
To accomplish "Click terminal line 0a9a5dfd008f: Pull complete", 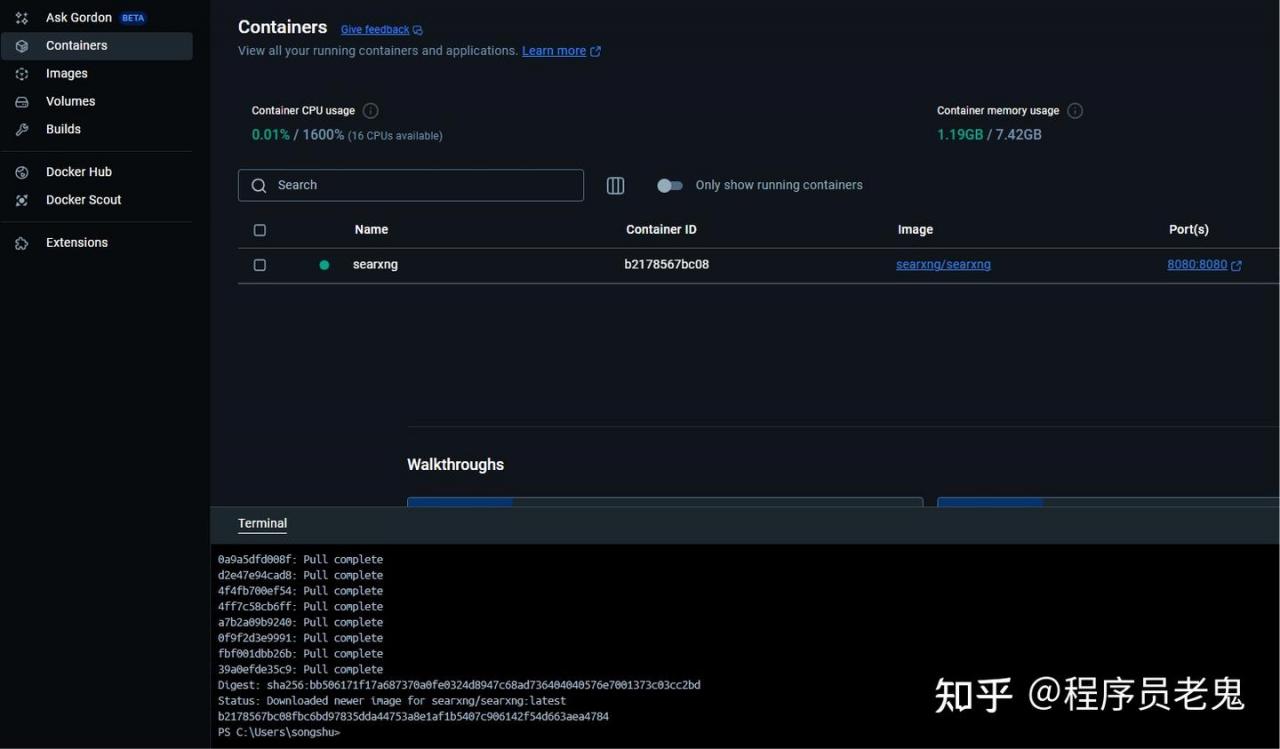I will 300,560.
